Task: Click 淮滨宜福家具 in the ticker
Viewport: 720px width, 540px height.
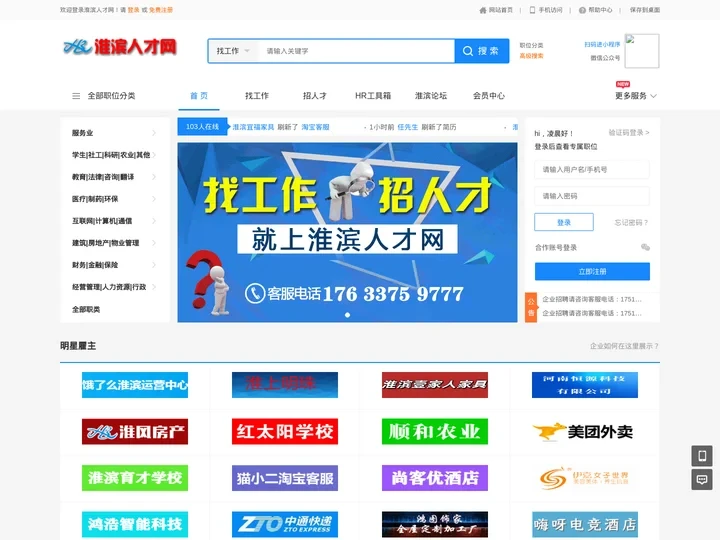Action: click(x=253, y=127)
